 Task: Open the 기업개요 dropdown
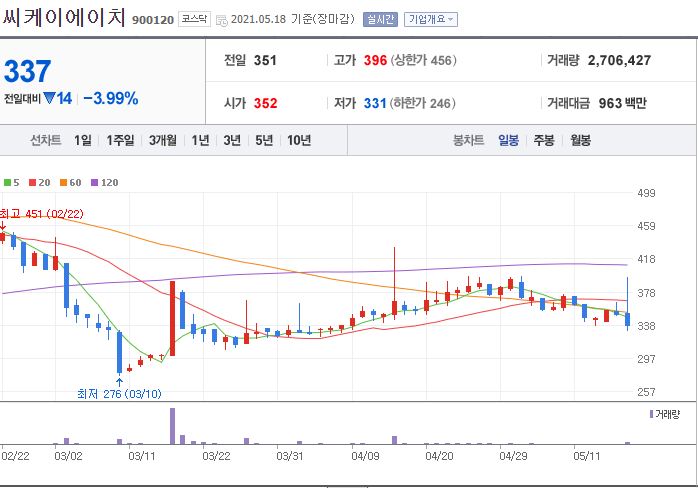pyautogui.click(x=430, y=19)
